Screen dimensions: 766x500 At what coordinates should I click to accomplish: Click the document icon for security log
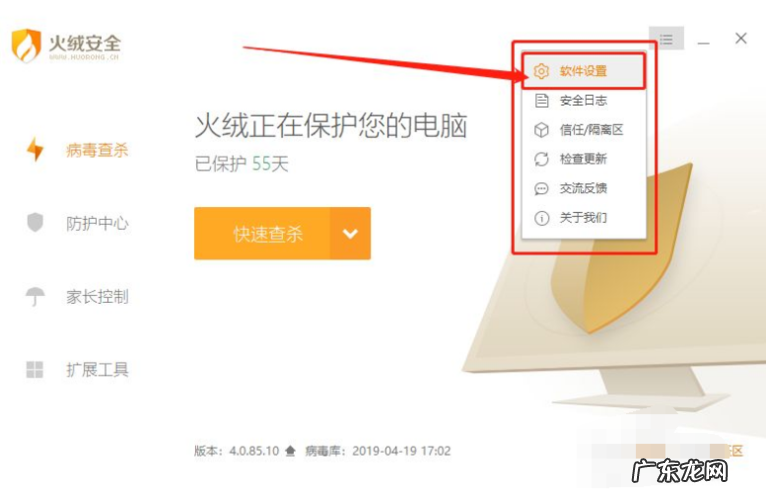click(x=541, y=101)
